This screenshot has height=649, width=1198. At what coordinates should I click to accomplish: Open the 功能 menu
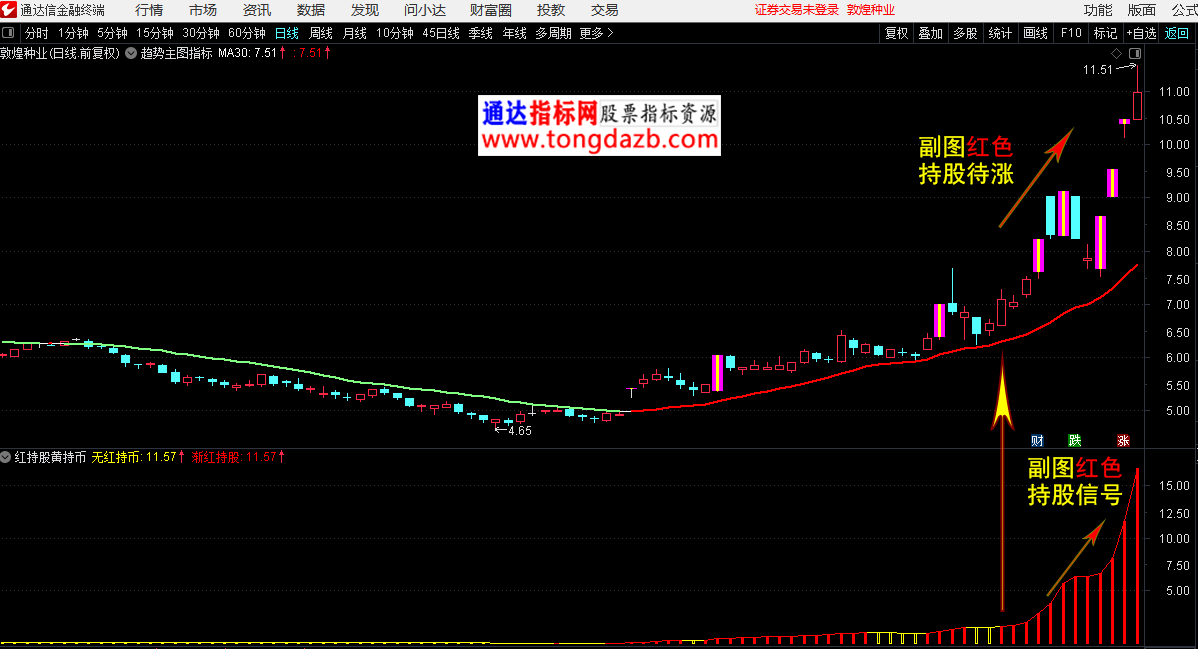(1098, 10)
